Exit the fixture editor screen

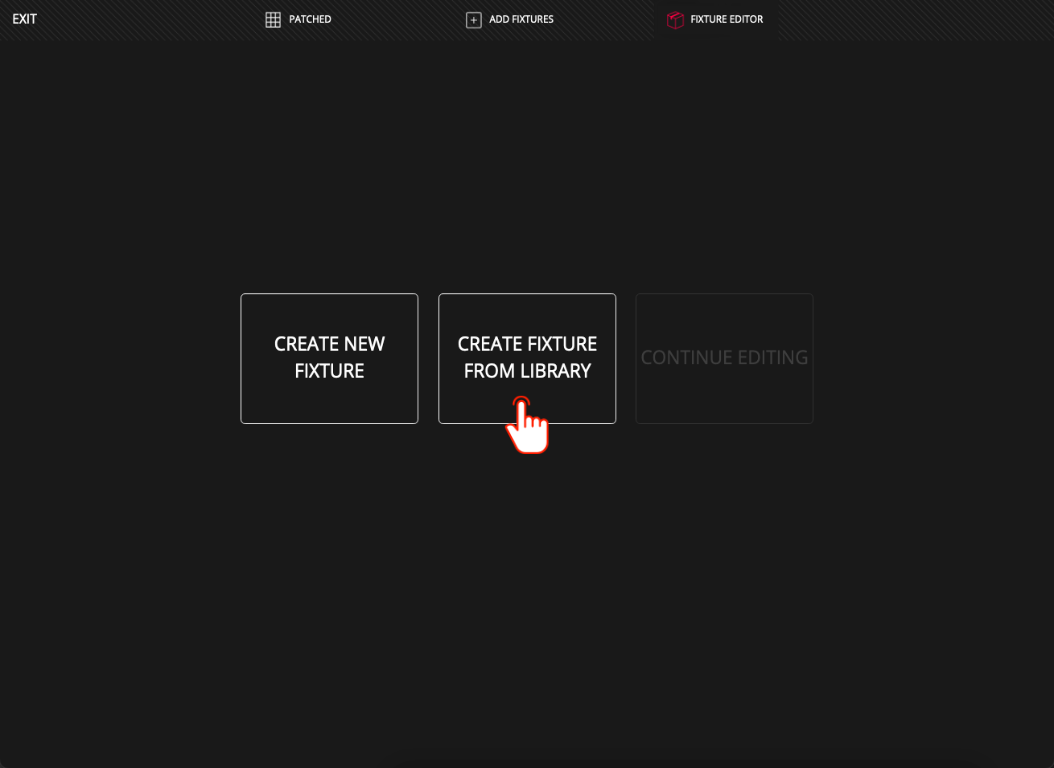pos(24,19)
